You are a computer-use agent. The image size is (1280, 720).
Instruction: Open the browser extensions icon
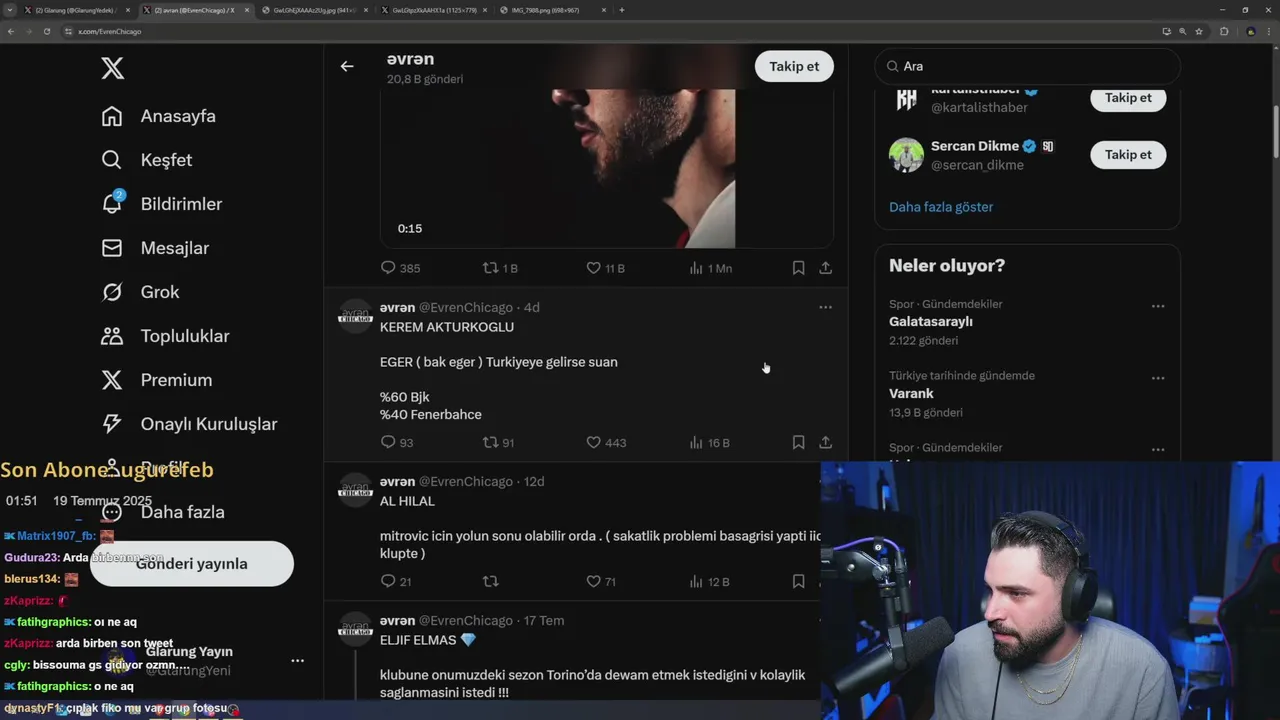(x=1224, y=31)
